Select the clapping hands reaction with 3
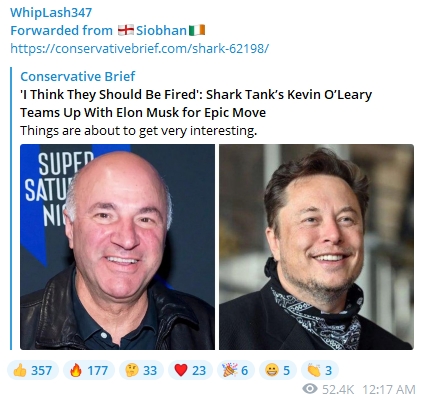The image size is (425, 400). click(320, 370)
